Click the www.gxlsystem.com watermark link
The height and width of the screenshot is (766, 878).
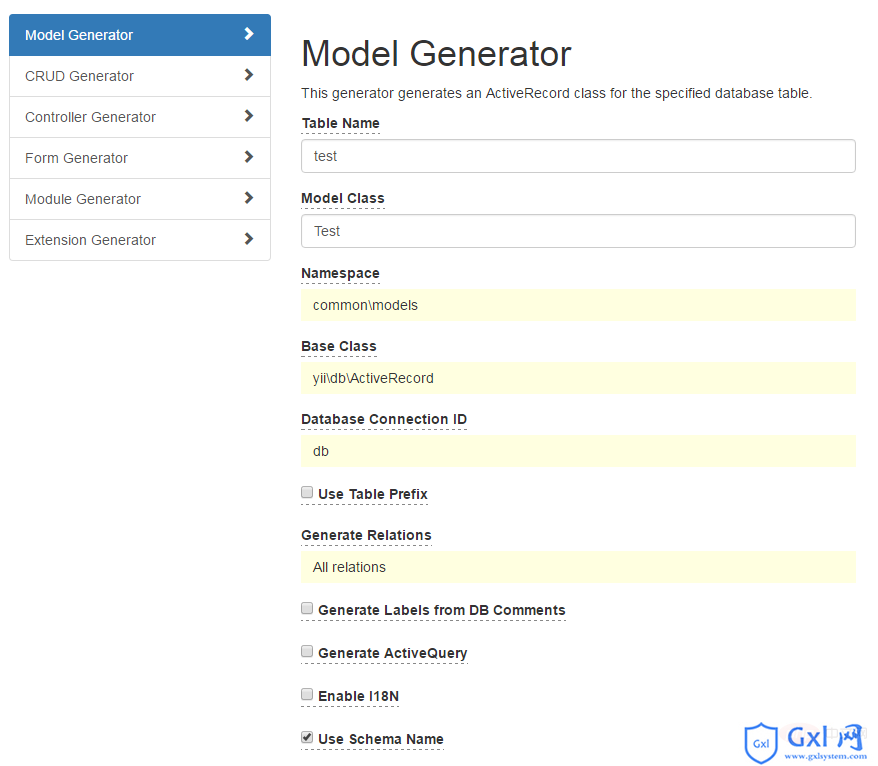pos(825,756)
